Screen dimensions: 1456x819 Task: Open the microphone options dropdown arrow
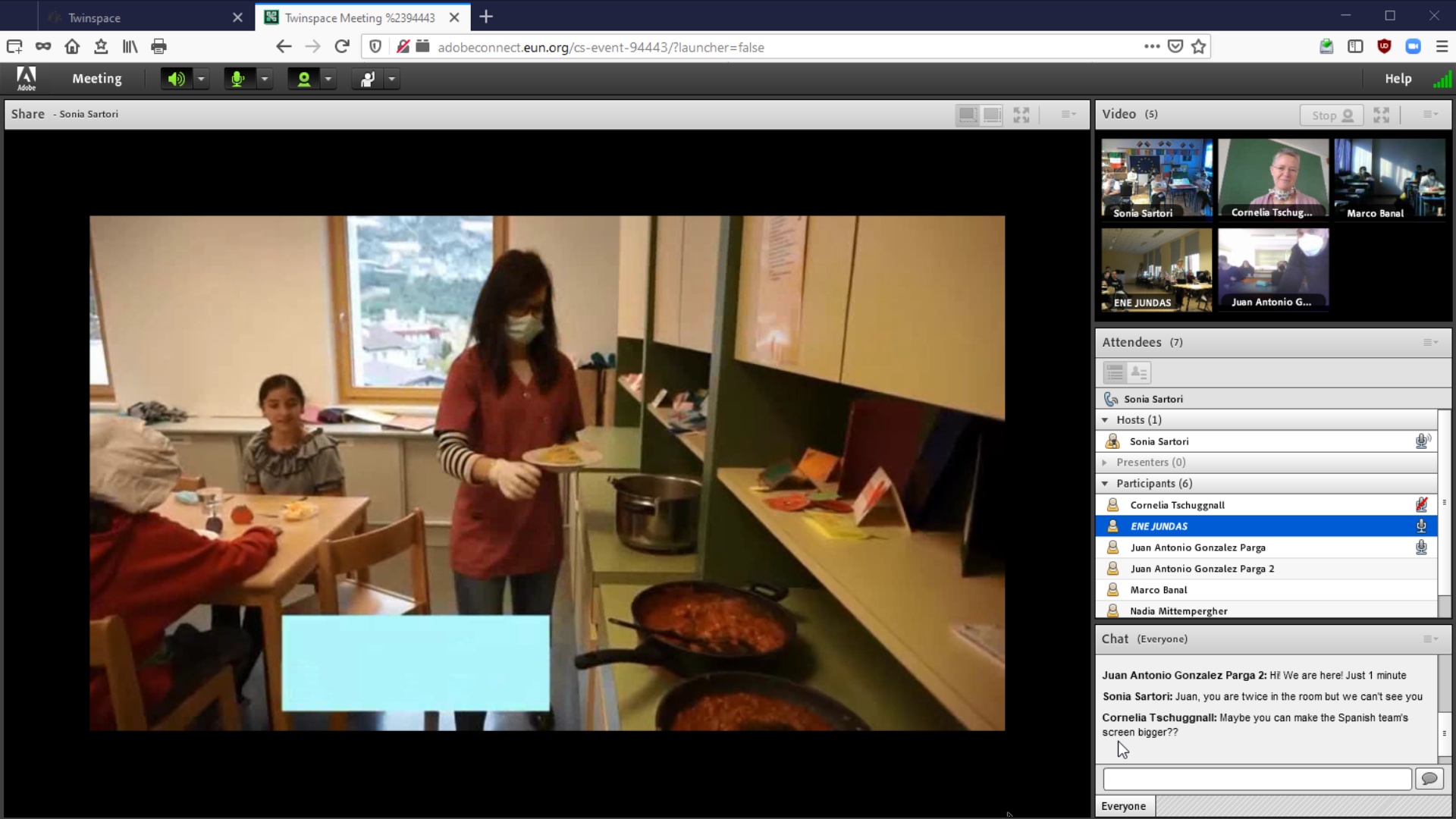point(265,79)
